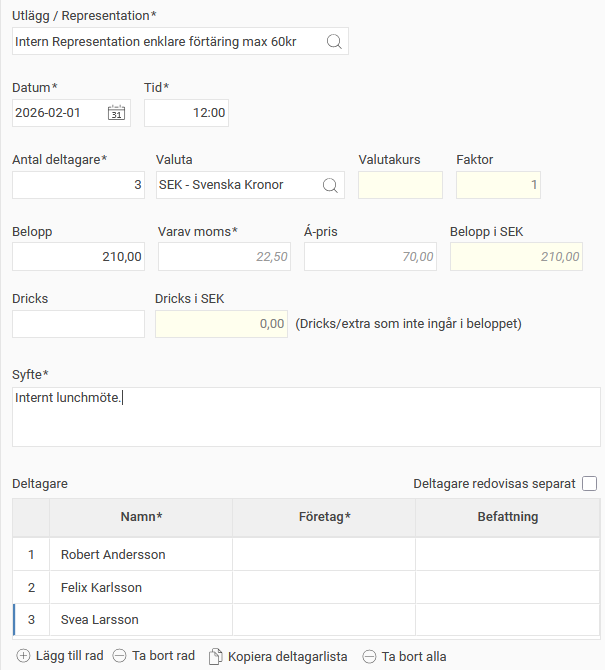605x670 pixels.
Task: Click the search icon in Utlägg / Representation field
Action: pyautogui.click(x=334, y=42)
